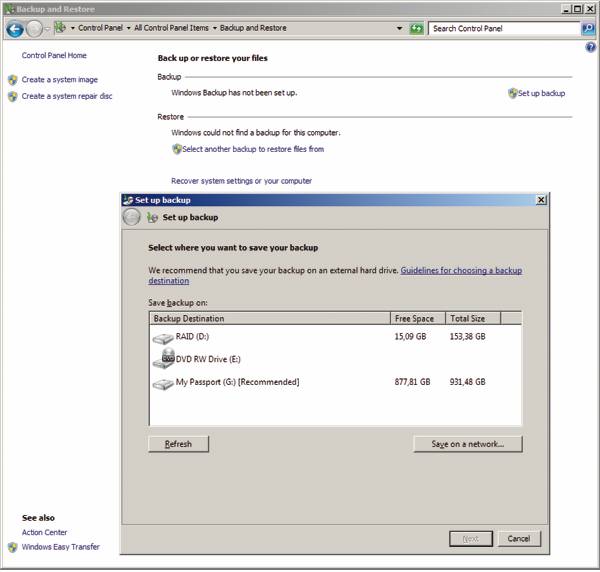600x572 pixels.
Task: Click Save on a network button
Action: coord(468,444)
